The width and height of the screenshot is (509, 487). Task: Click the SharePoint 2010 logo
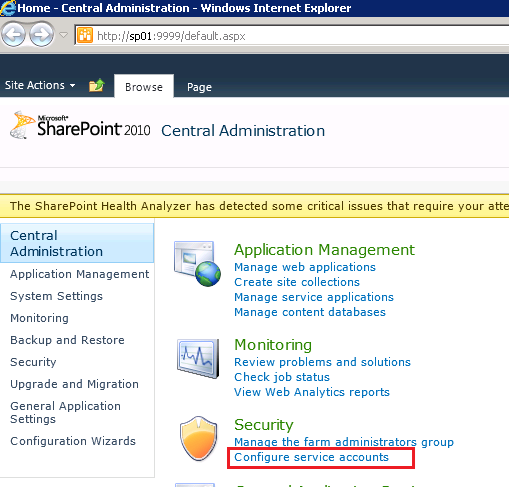click(x=80, y=126)
